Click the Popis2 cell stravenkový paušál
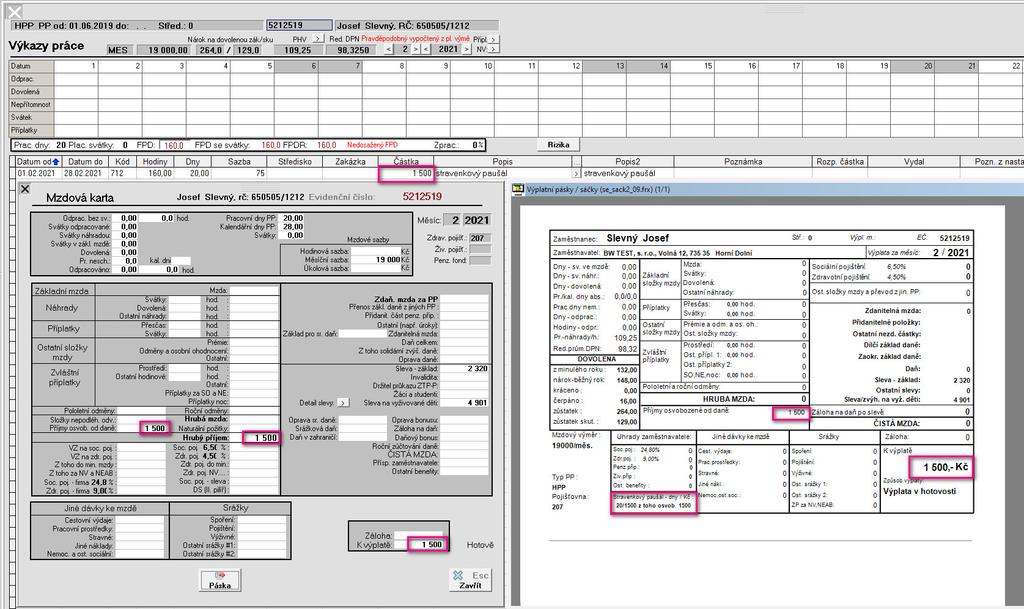Image resolution: width=1024 pixels, height=609 pixels. click(627, 174)
